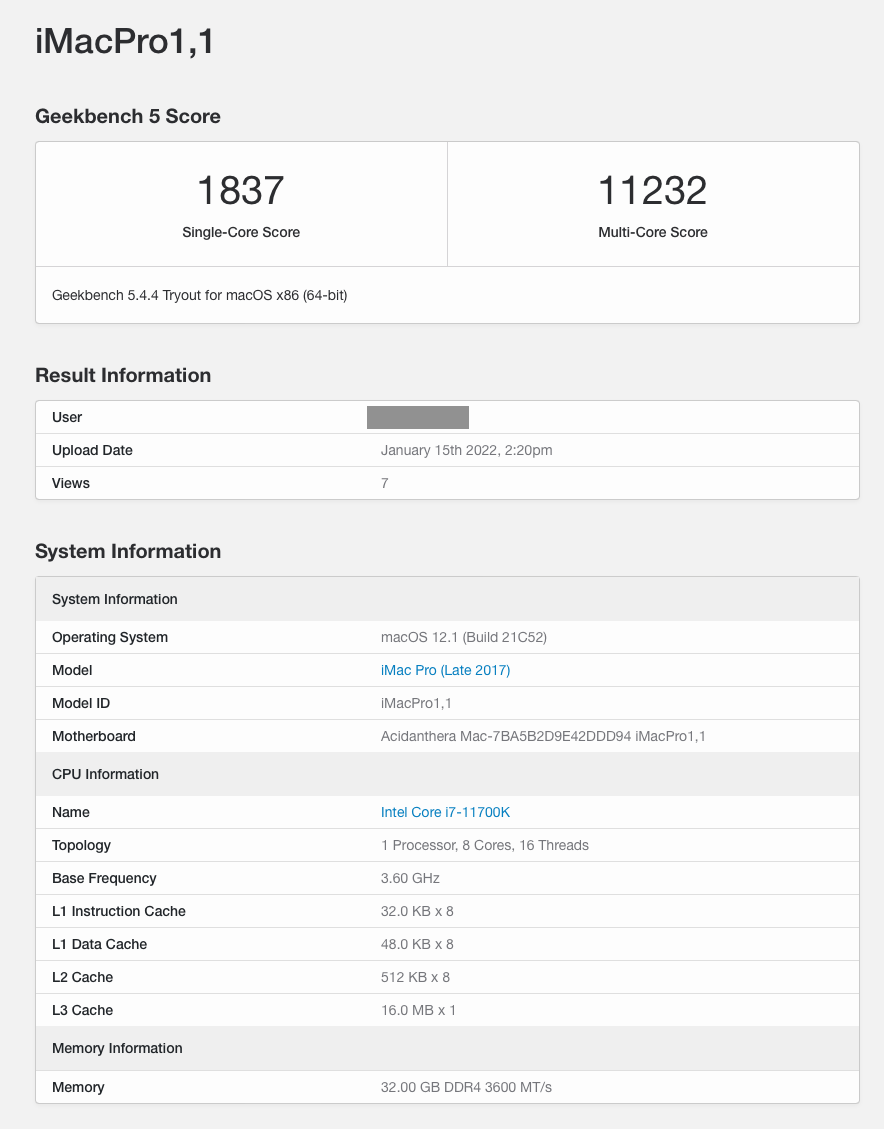Click the Views count value 7
Viewport: 884px width, 1129px height.
point(384,483)
